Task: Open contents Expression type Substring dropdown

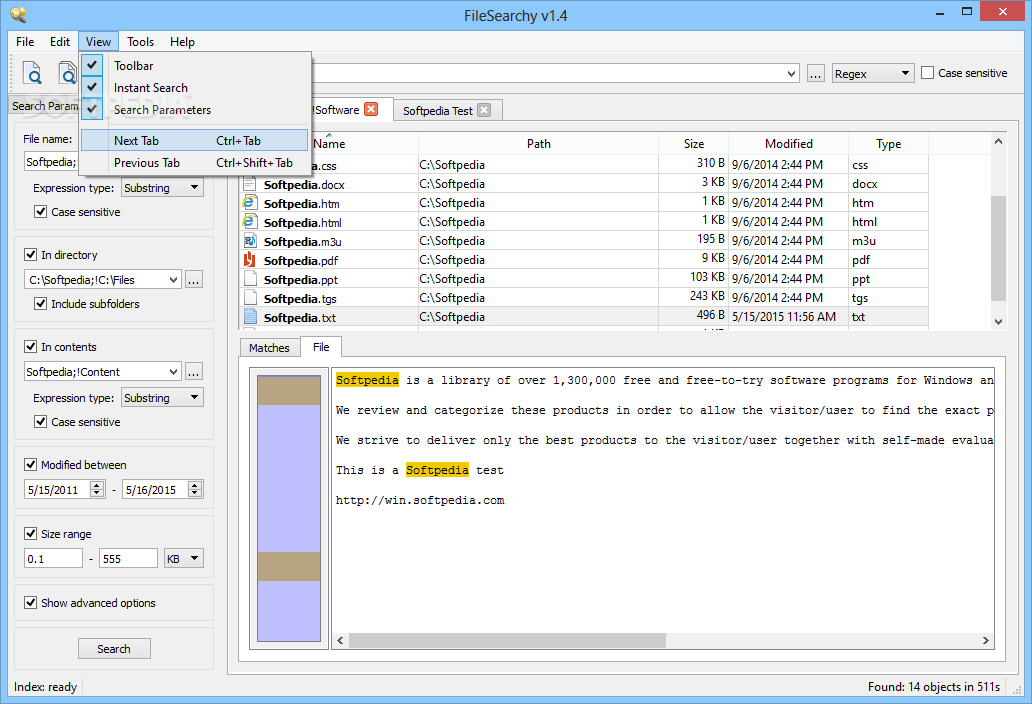Action: (x=163, y=397)
